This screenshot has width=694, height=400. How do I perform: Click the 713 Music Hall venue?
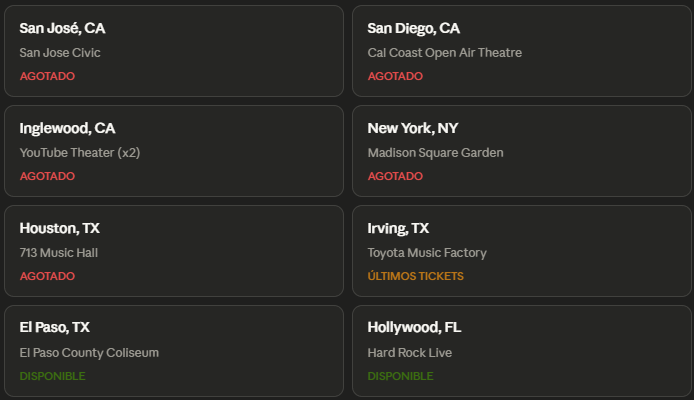[x=58, y=253]
